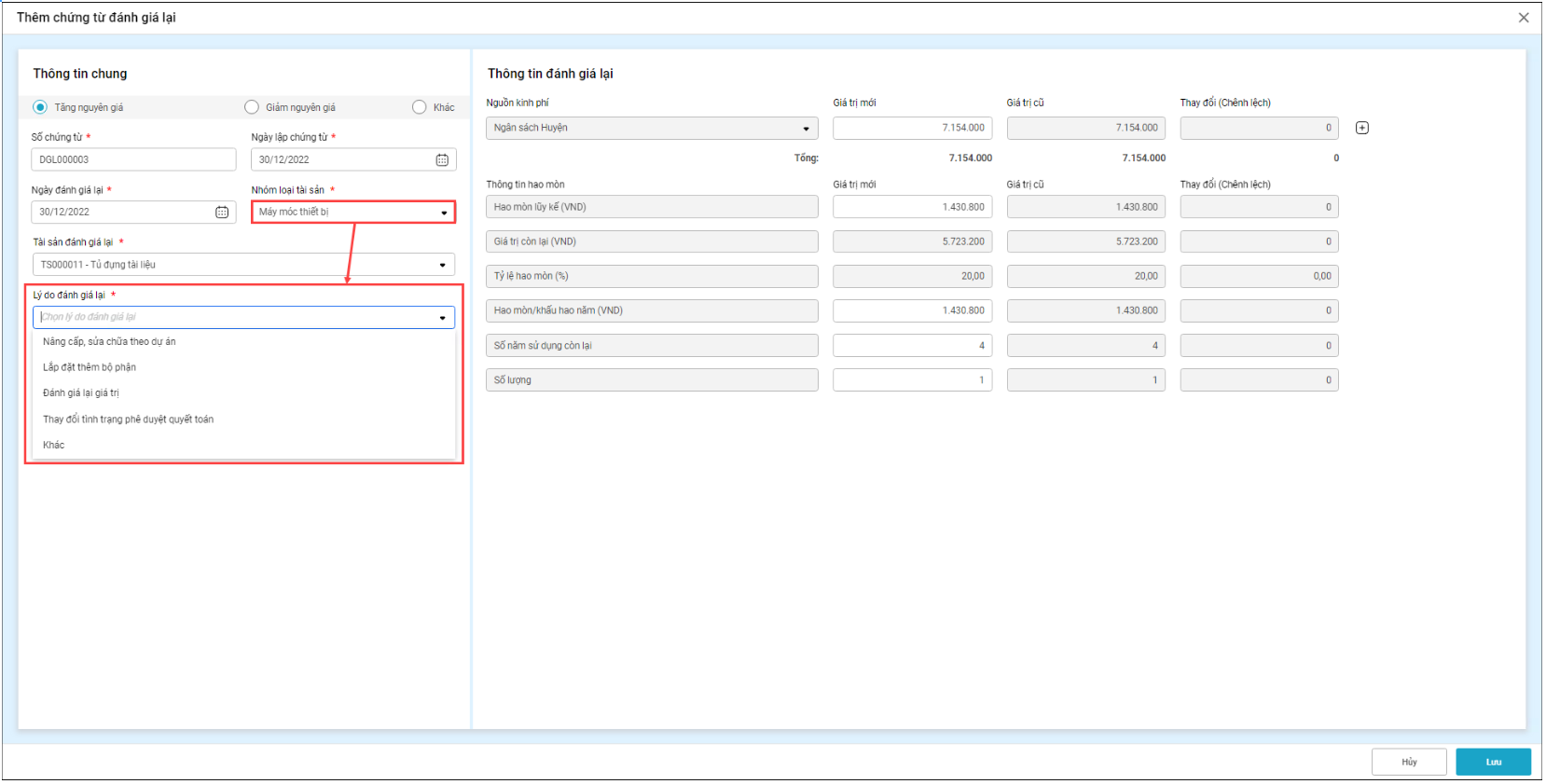Select Giảm nguyên giá radio option
The height and width of the screenshot is (784, 1546).
coord(252,107)
